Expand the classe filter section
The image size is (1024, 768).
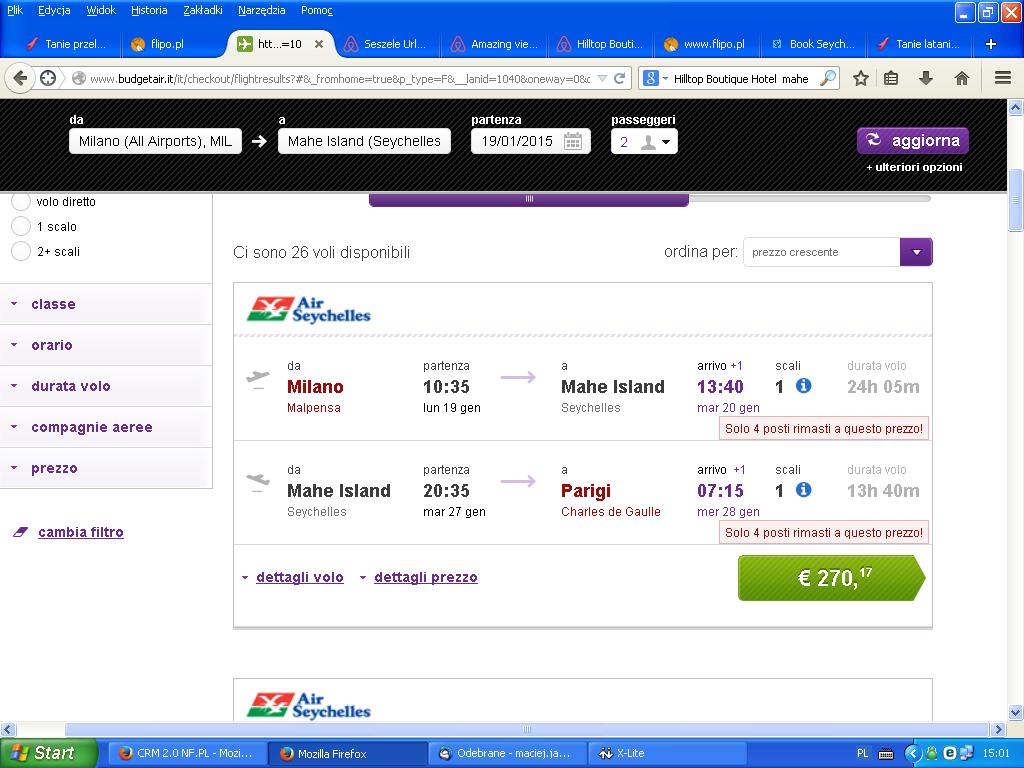[x=106, y=304]
